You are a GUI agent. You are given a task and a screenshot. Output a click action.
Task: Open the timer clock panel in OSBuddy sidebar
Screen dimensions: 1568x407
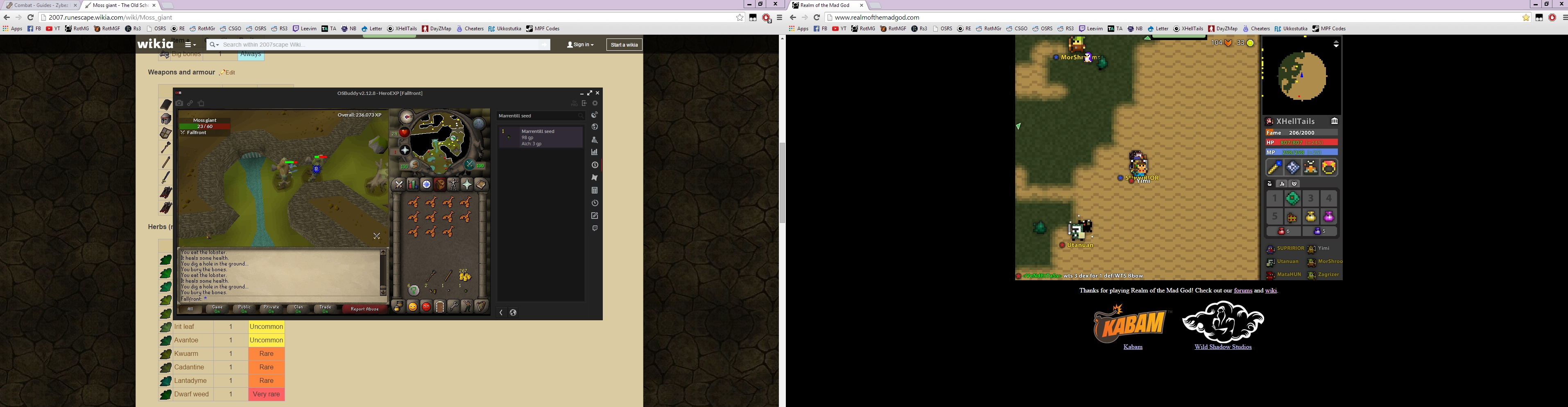click(x=595, y=203)
